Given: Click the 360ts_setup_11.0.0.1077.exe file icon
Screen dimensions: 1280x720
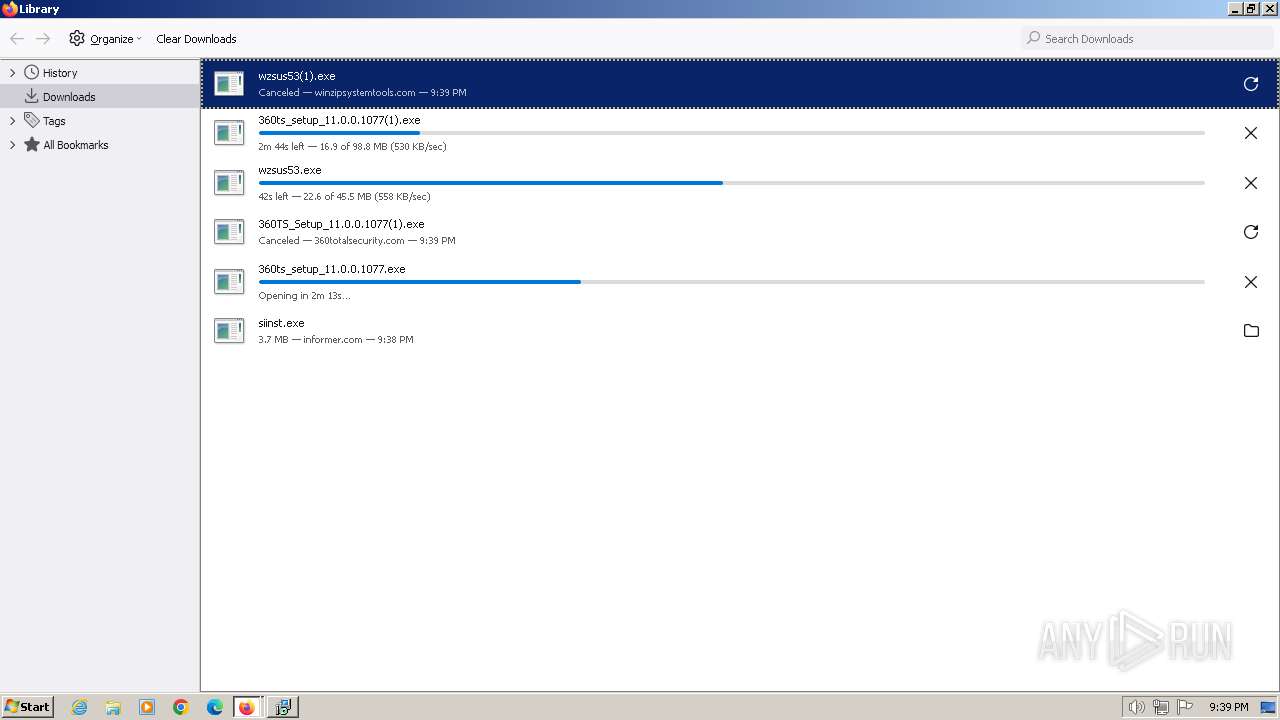Looking at the screenshot, I should pos(229,282).
